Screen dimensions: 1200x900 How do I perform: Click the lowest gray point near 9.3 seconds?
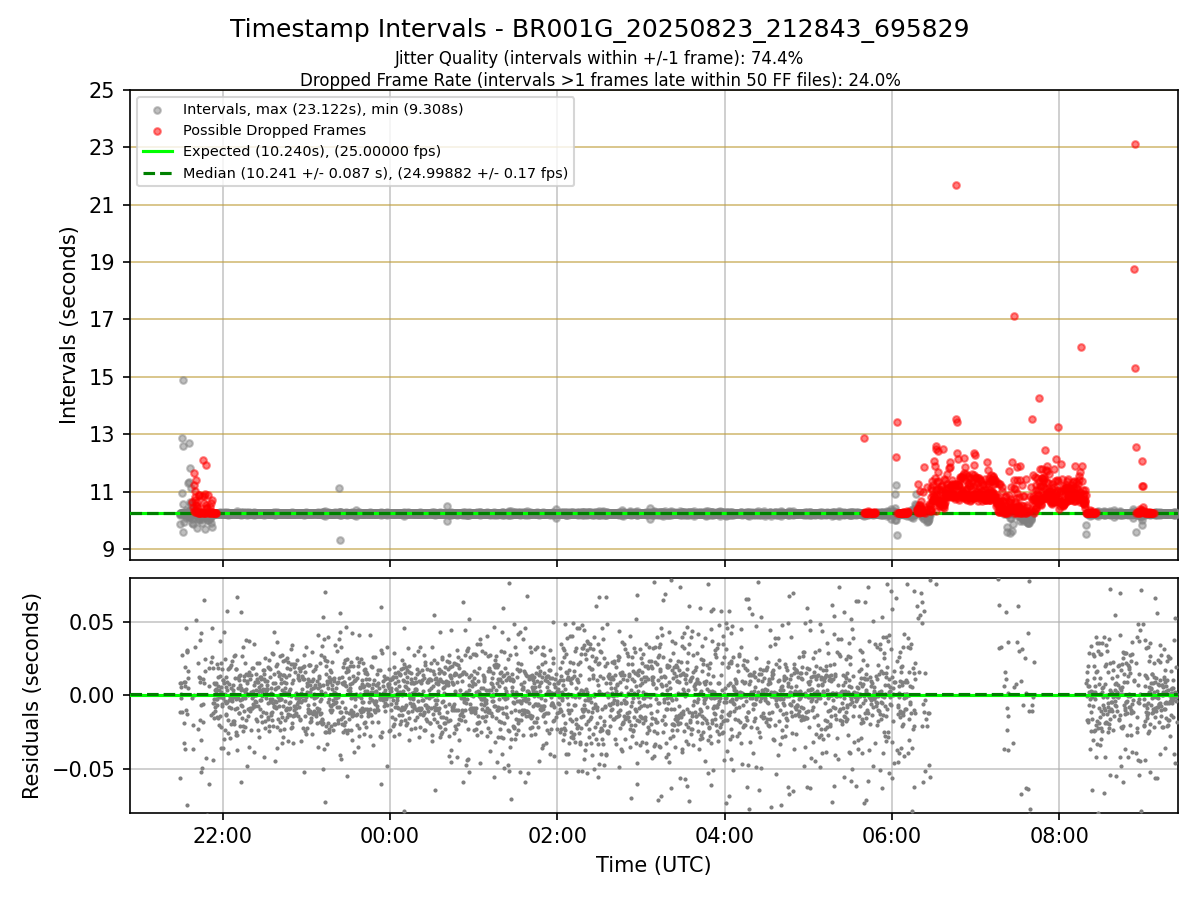(x=340, y=540)
